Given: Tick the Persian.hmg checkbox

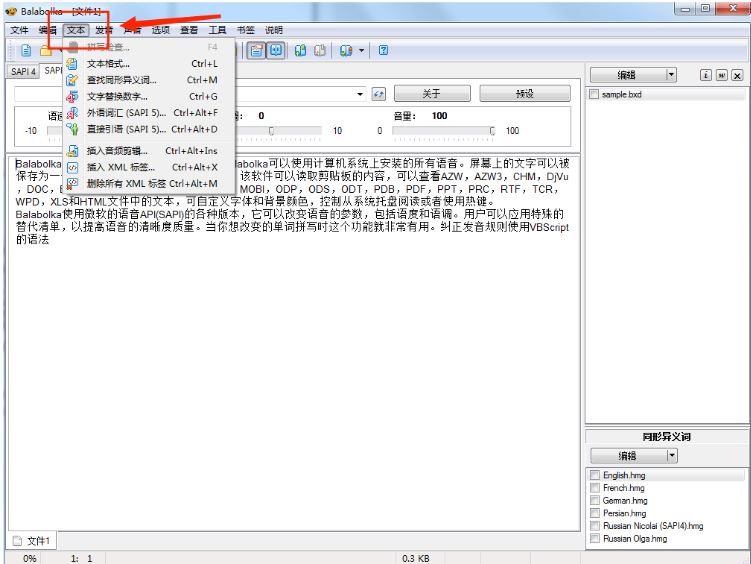Looking at the screenshot, I should [x=595, y=513].
